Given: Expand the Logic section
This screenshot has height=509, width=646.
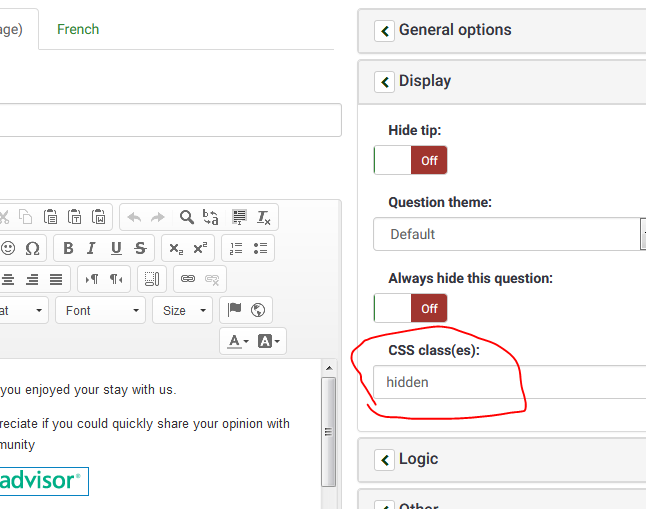Looking at the screenshot, I should tap(384, 459).
